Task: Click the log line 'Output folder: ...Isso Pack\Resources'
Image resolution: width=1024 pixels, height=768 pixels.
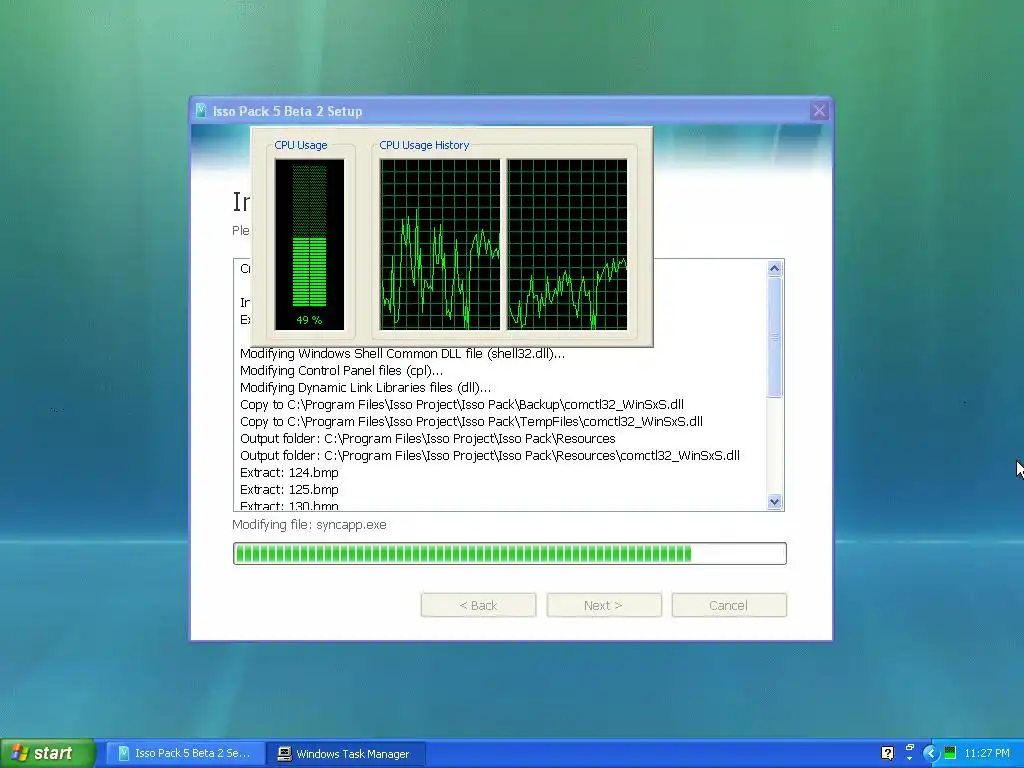Action: (428, 438)
